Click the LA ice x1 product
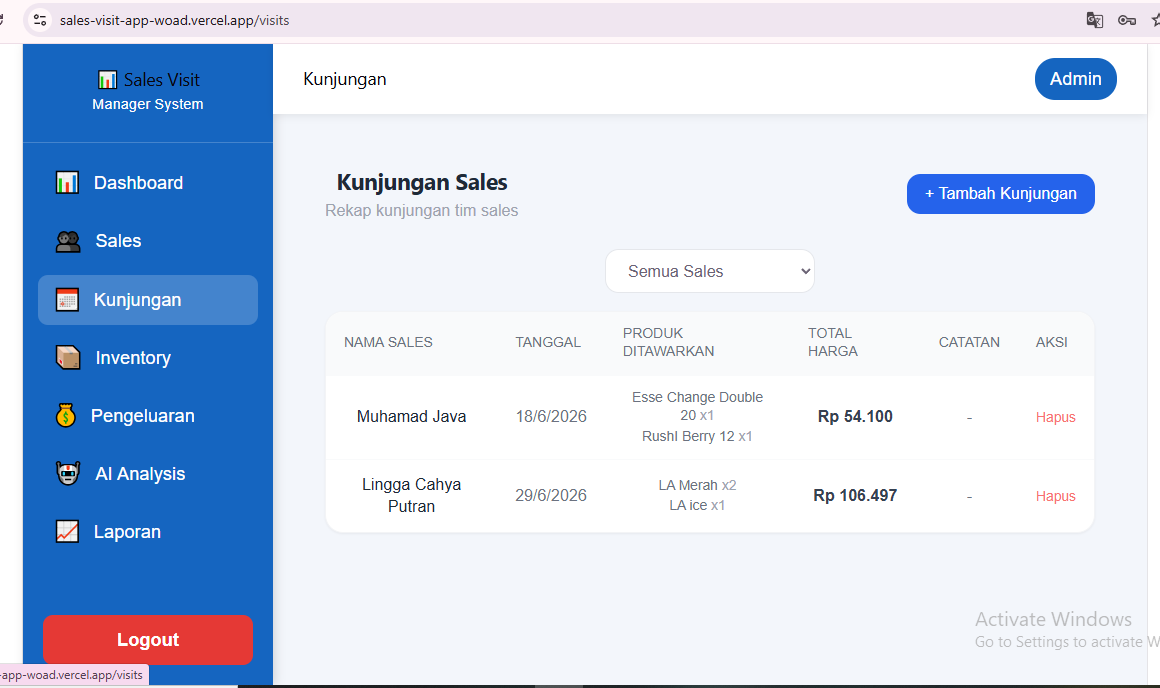Image resolution: width=1160 pixels, height=688 pixels. [x=697, y=505]
